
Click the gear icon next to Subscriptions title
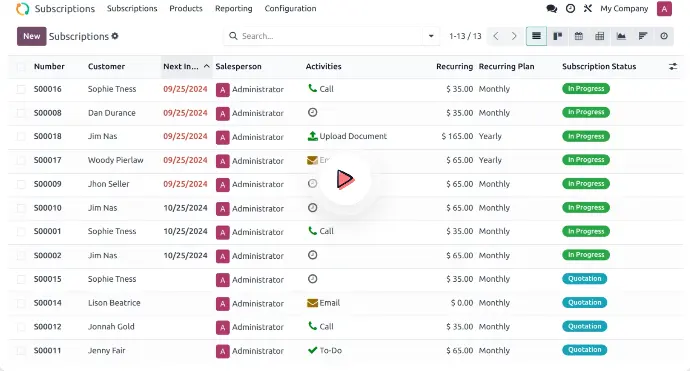point(115,36)
